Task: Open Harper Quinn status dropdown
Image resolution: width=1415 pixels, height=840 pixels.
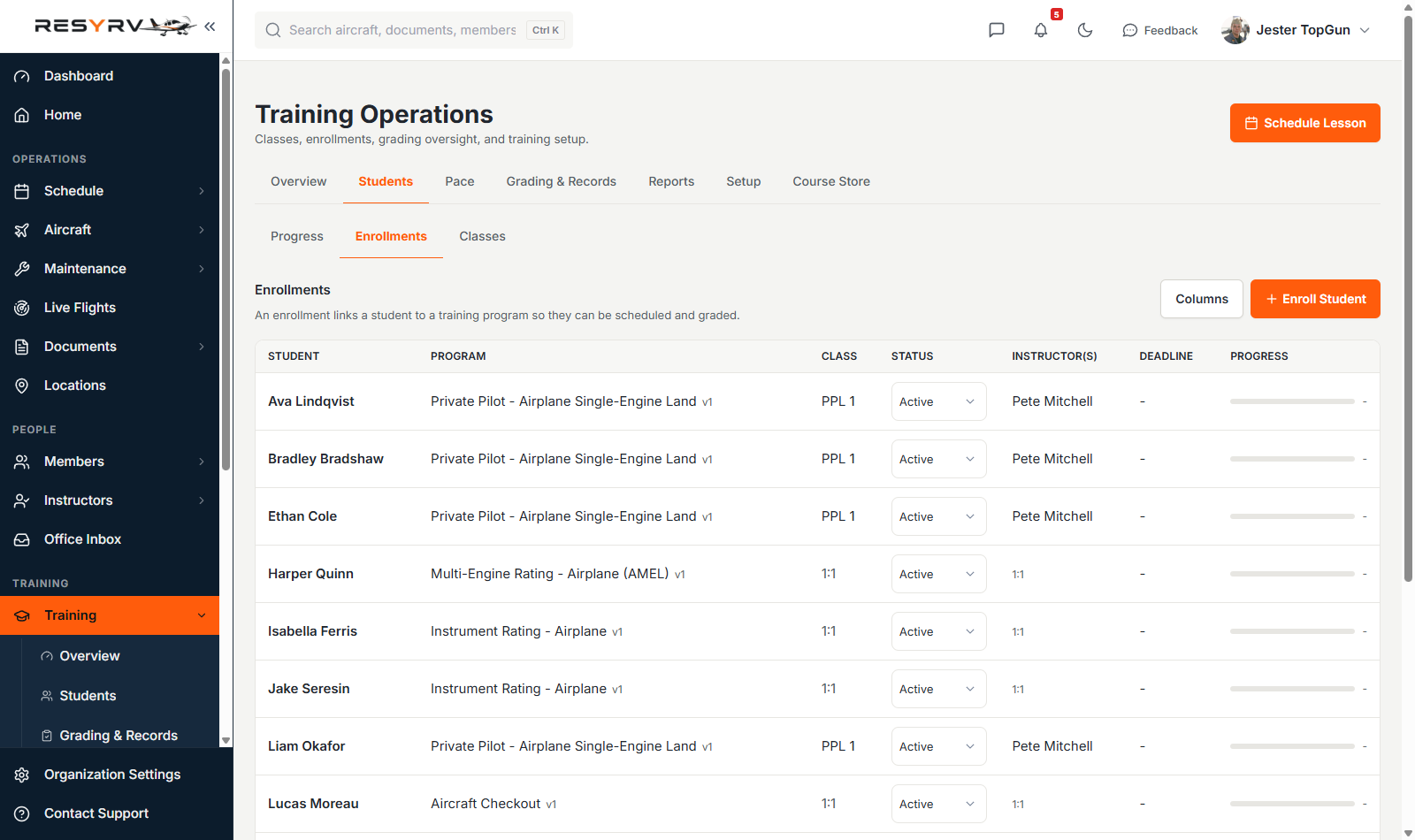Action: click(938, 574)
